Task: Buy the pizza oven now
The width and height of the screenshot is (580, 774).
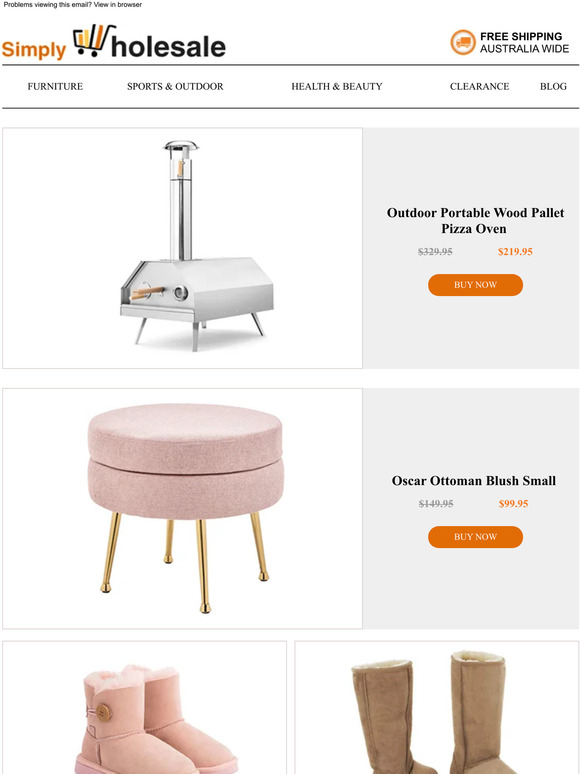Action: pos(475,285)
